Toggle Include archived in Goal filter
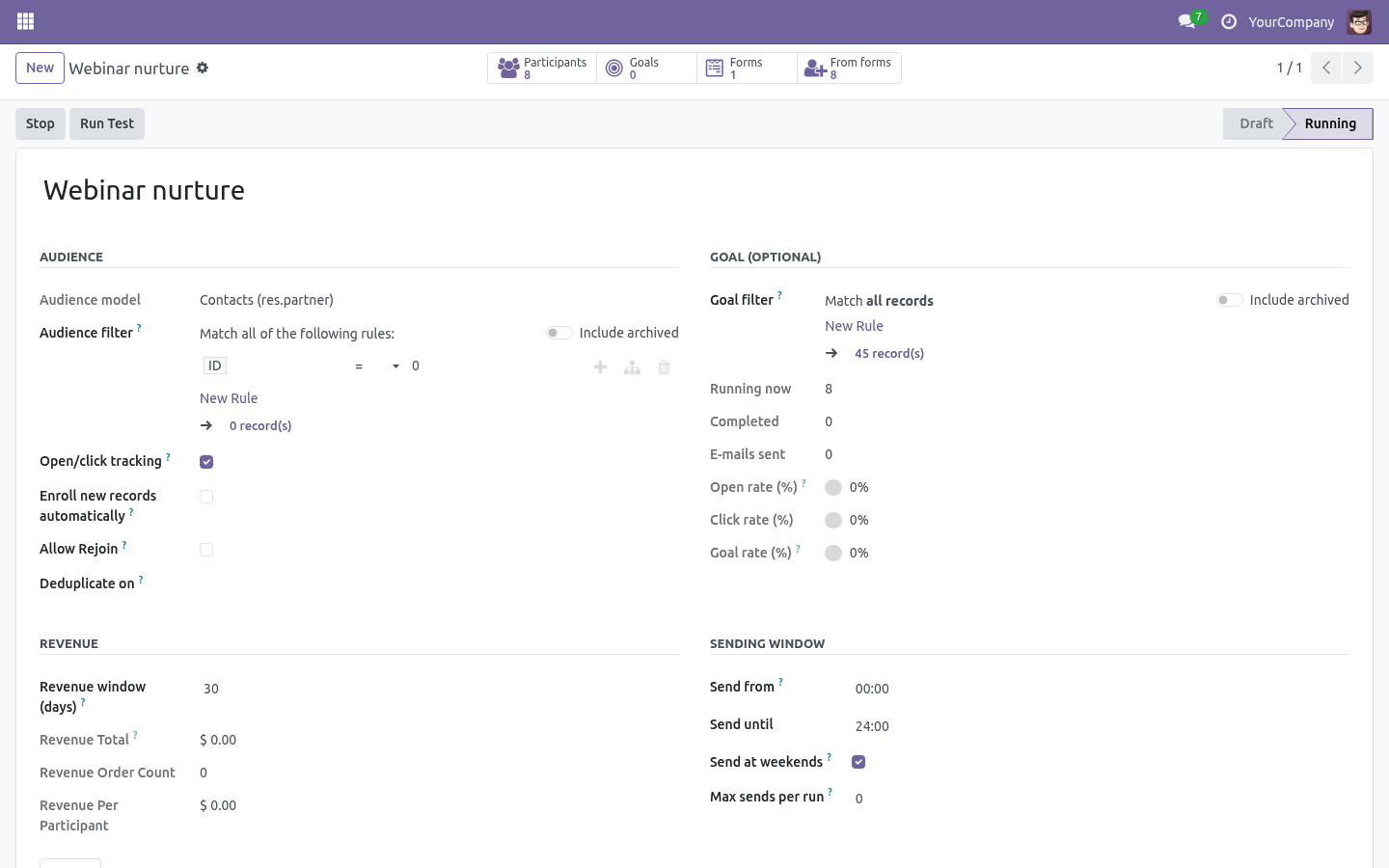1389x868 pixels. tap(1230, 300)
